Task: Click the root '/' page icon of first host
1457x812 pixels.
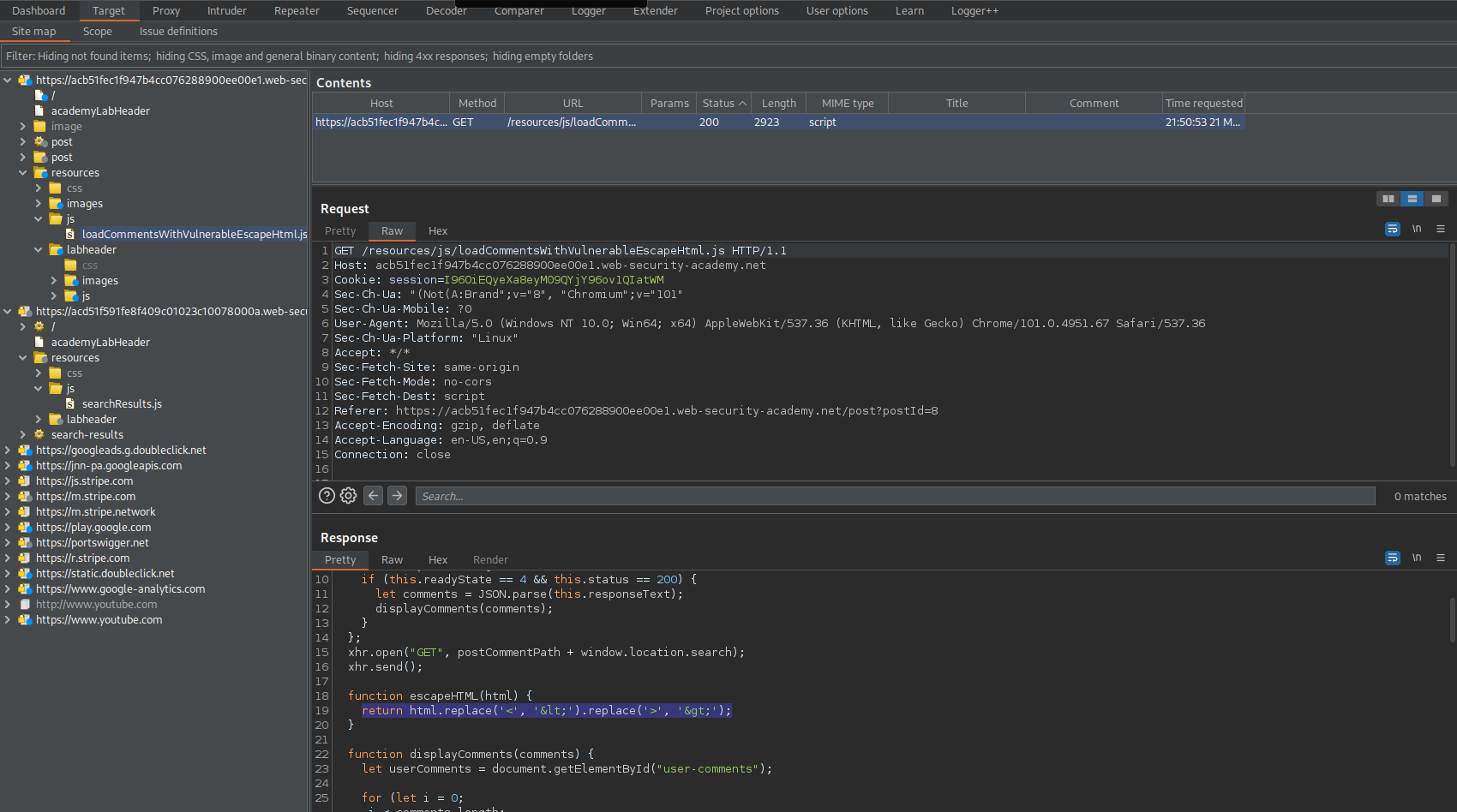Action: coord(39,95)
